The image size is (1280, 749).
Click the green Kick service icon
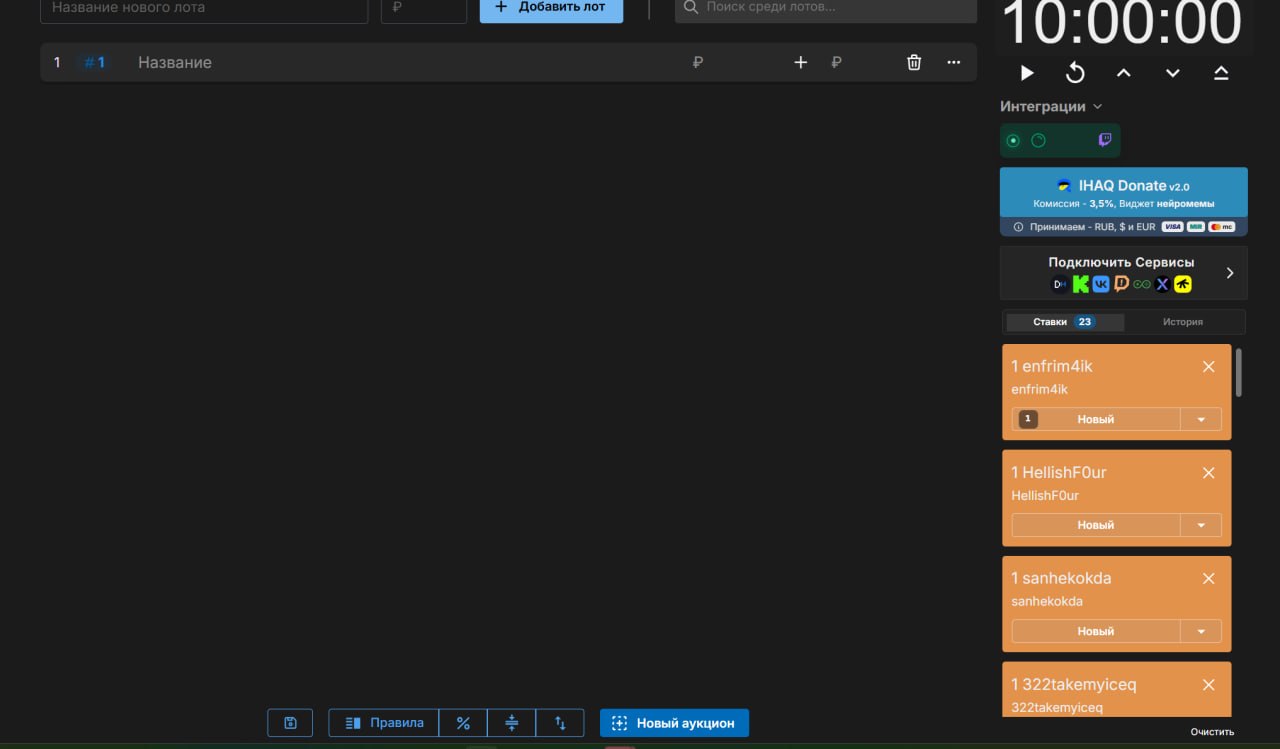pyautogui.click(x=1080, y=284)
